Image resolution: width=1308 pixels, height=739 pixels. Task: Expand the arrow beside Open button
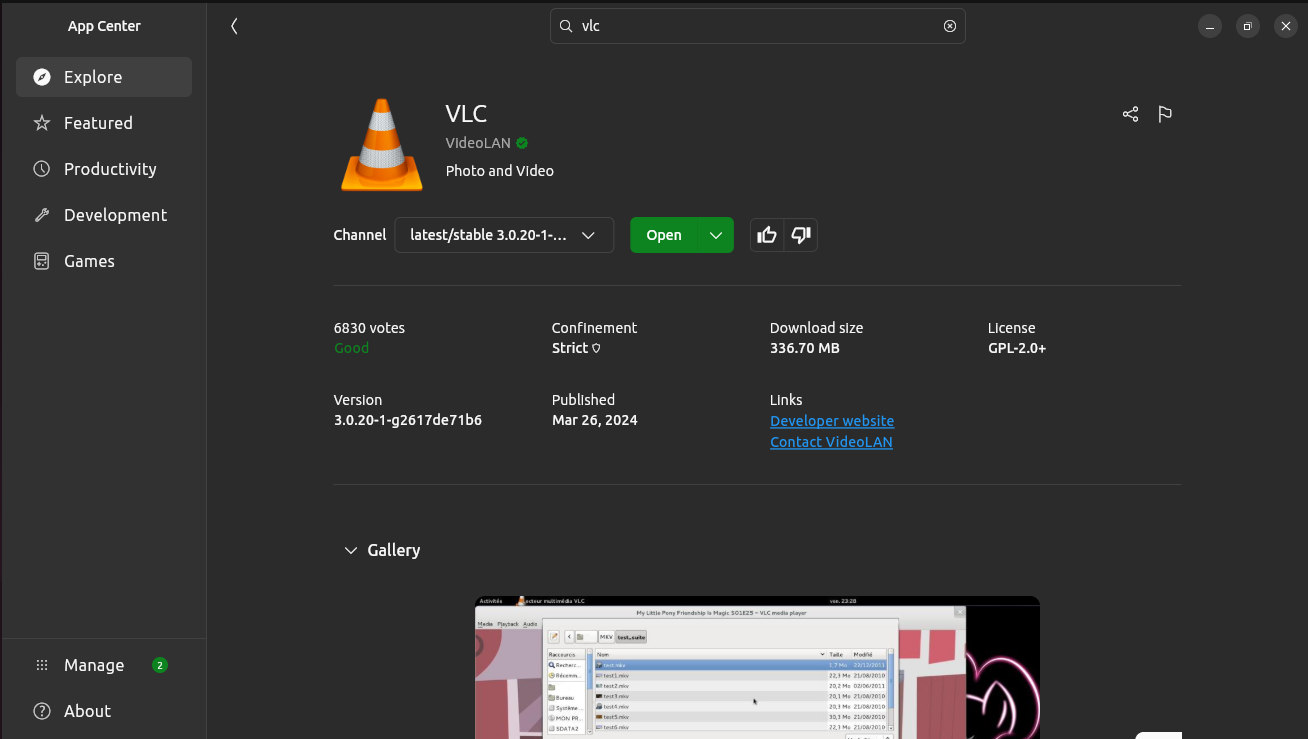(716, 235)
